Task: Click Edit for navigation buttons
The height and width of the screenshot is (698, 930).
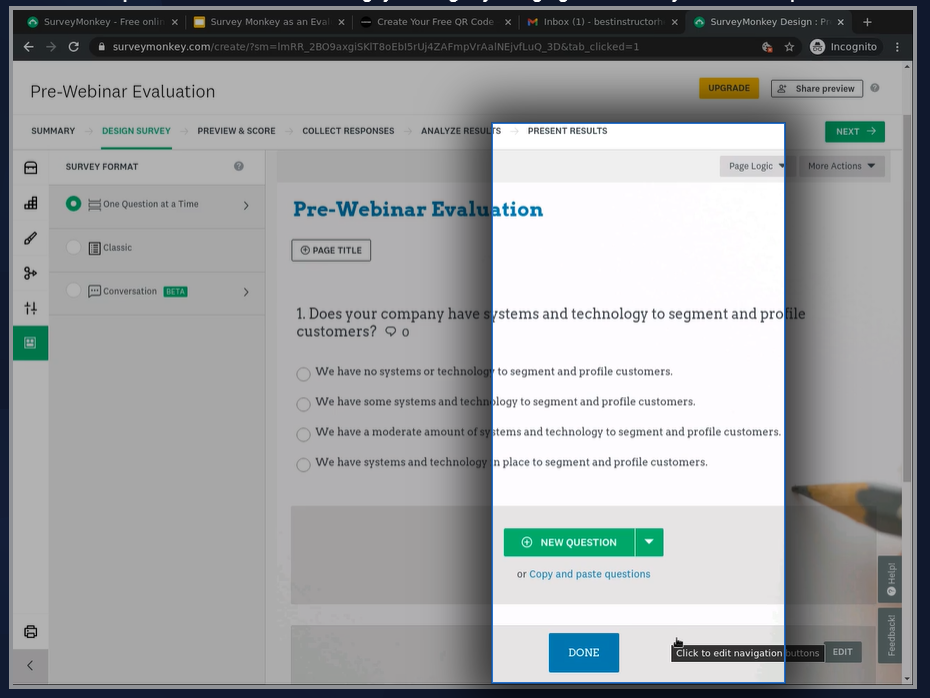Action: coord(842,652)
